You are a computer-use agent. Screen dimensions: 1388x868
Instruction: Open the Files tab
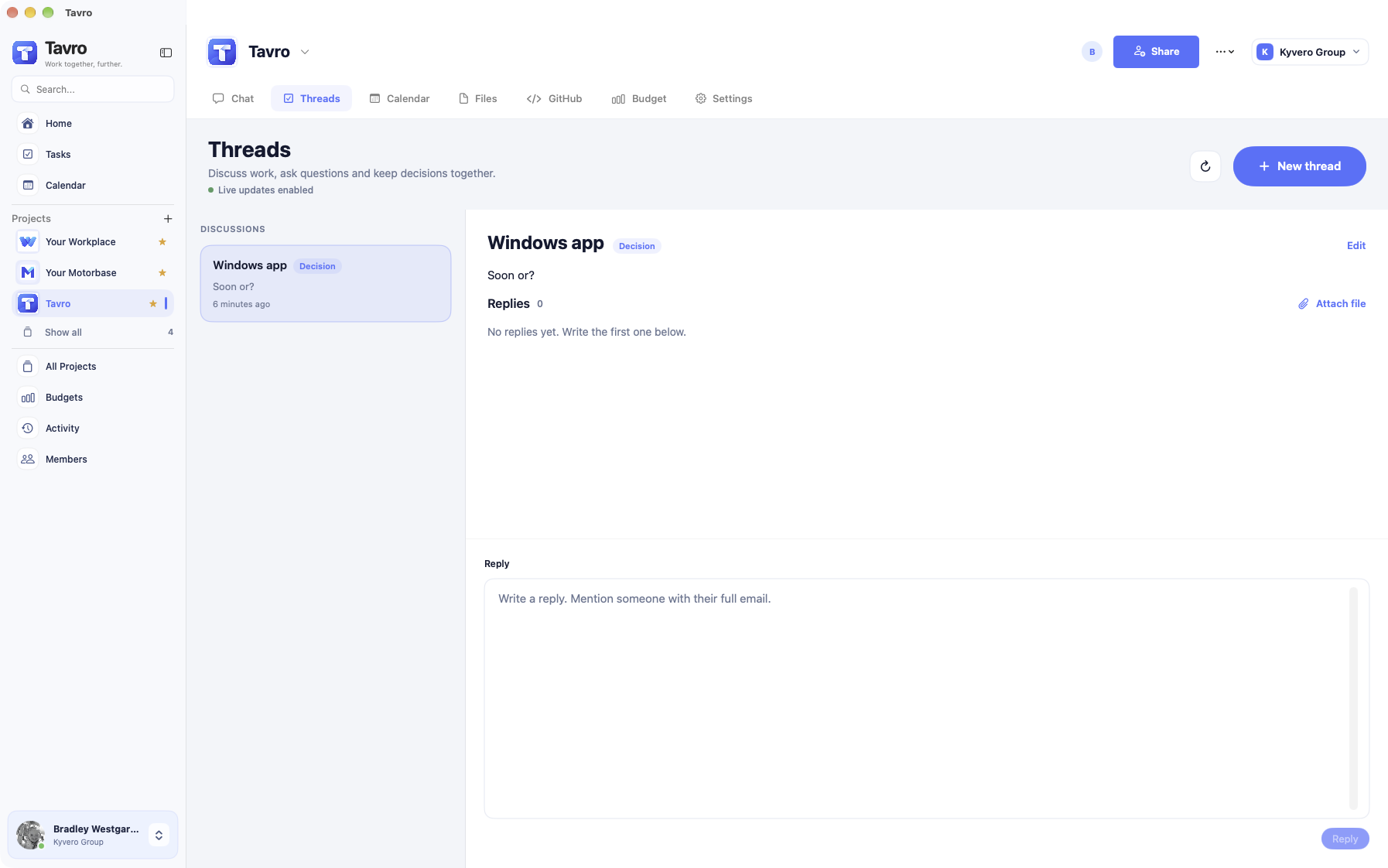(477, 99)
